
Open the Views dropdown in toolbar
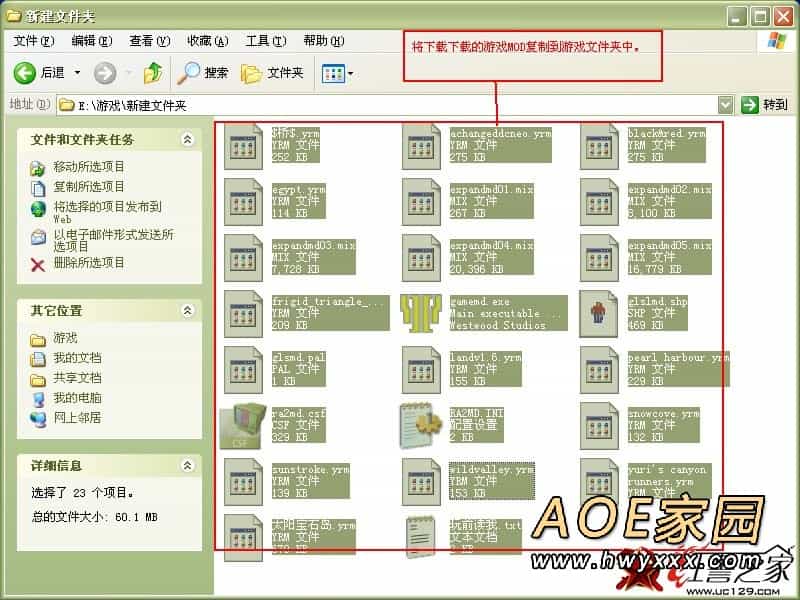coord(337,72)
